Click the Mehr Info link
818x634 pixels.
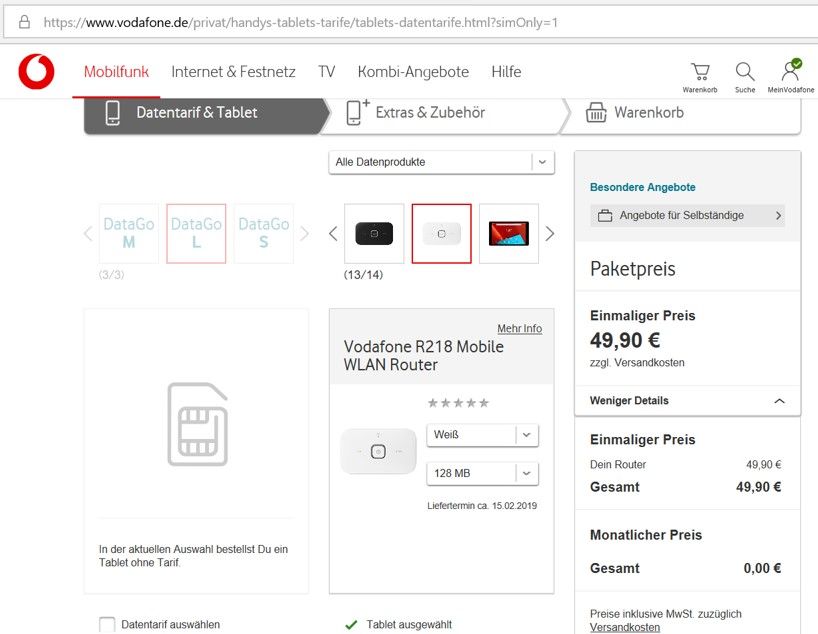pos(520,329)
